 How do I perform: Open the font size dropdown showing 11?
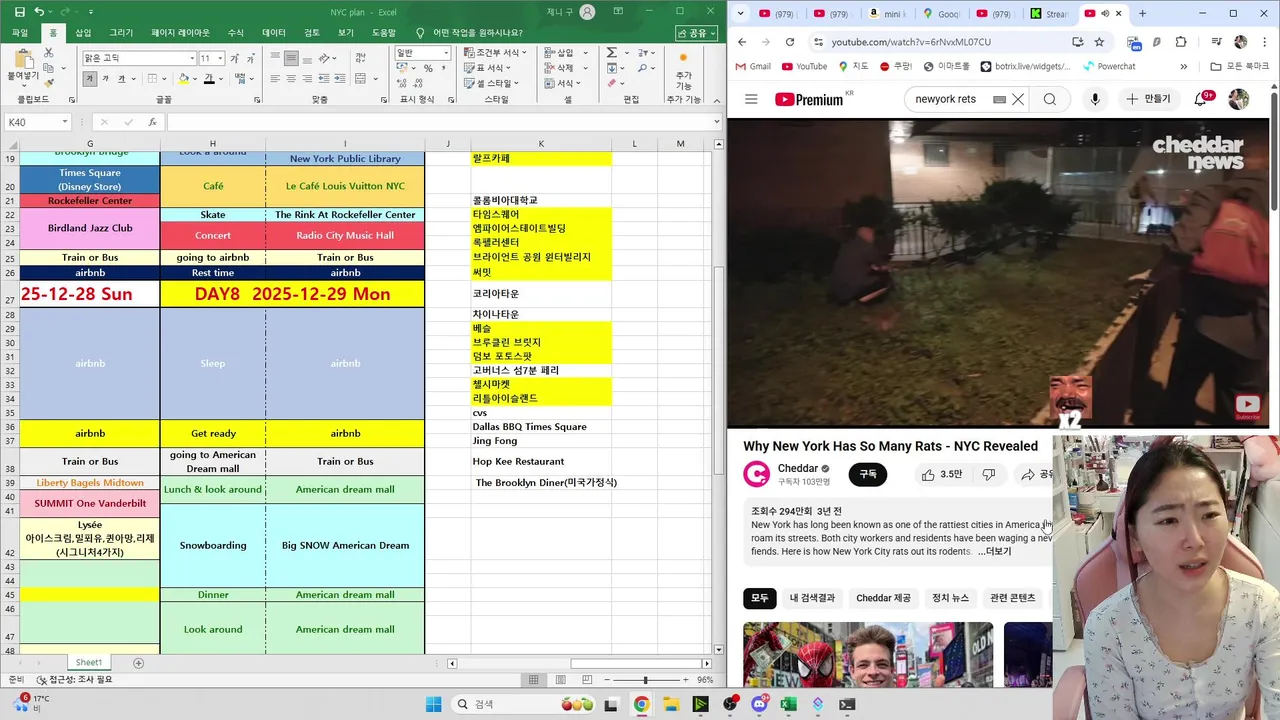coord(220,58)
